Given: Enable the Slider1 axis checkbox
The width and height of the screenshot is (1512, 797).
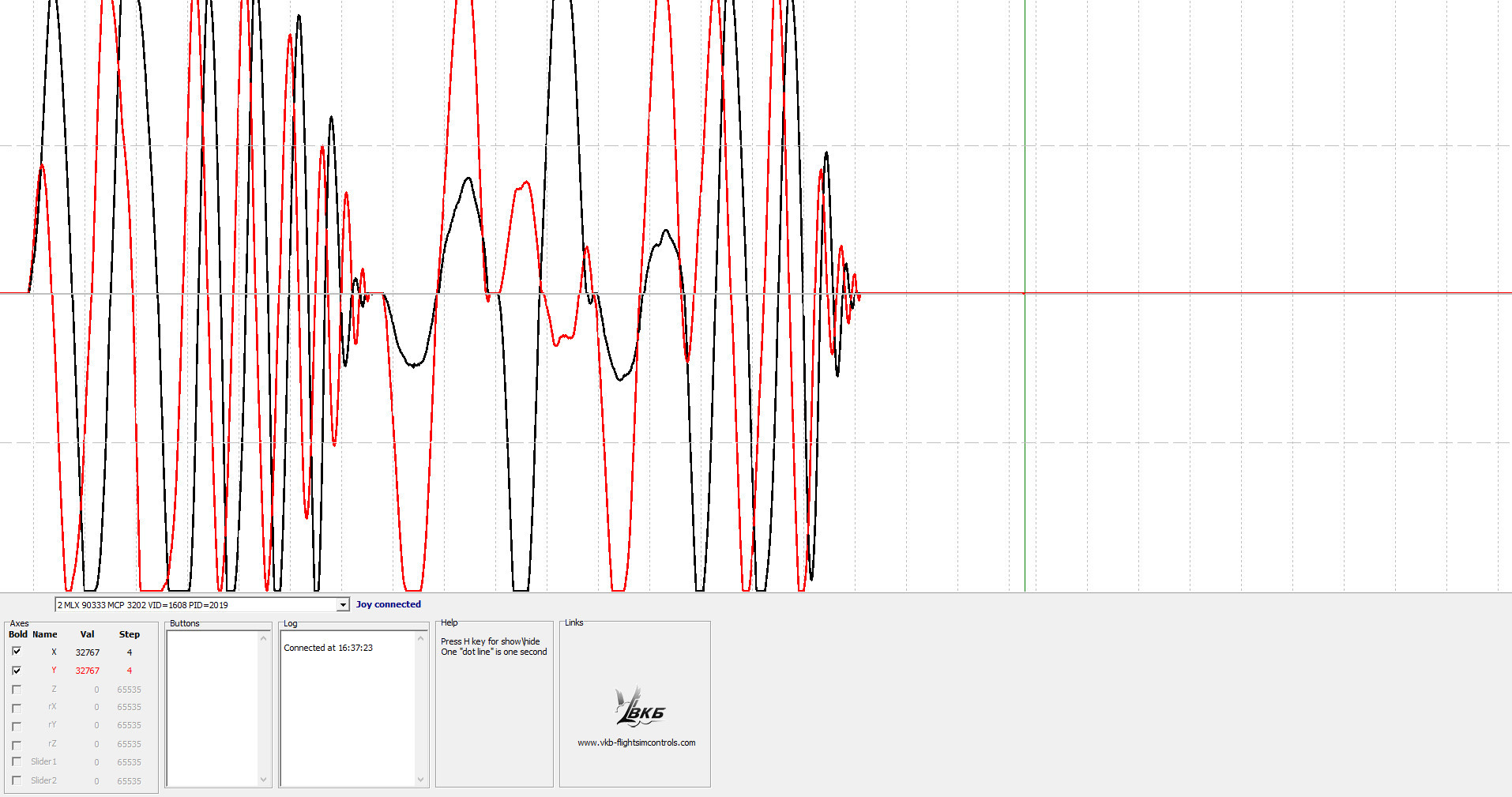Looking at the screenshot, I should pos(17,762).
